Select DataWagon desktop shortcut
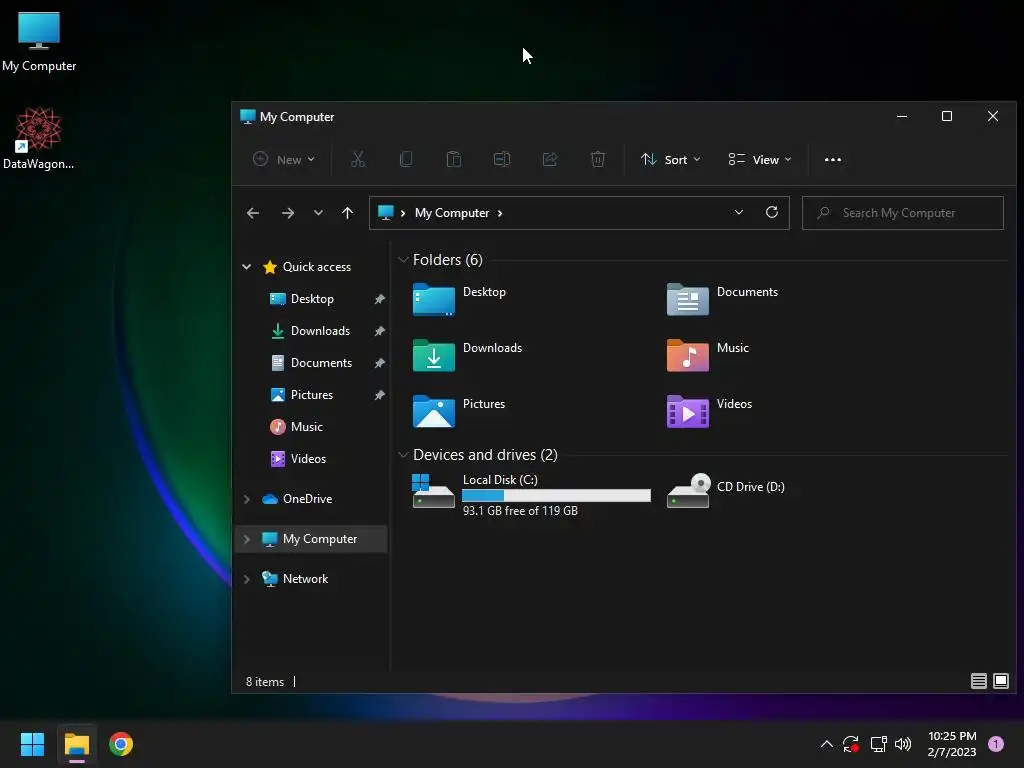 pyautogui.click(x=39, y=138)
